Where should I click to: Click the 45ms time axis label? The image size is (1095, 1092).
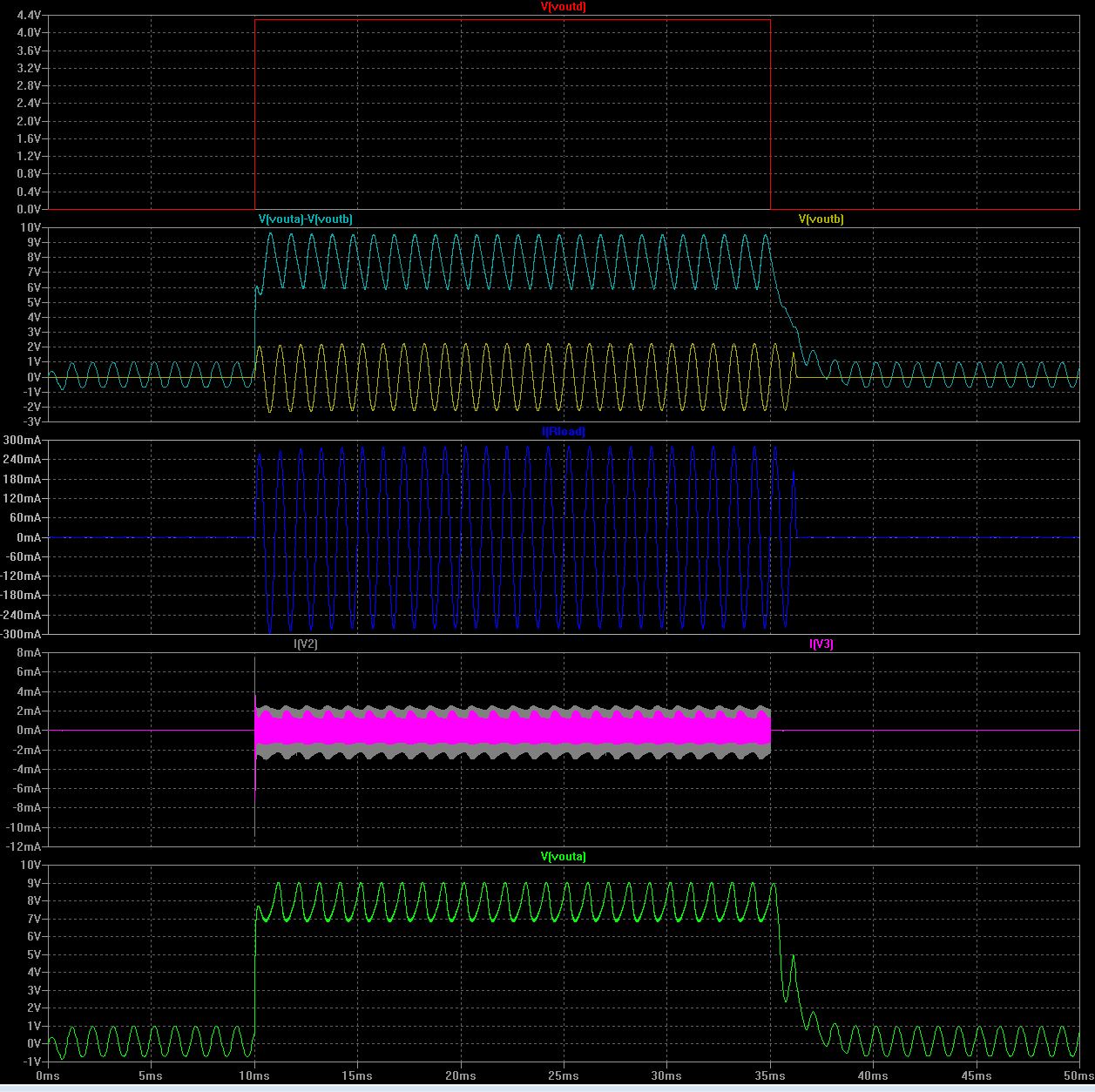click(x=977, y=1076)
